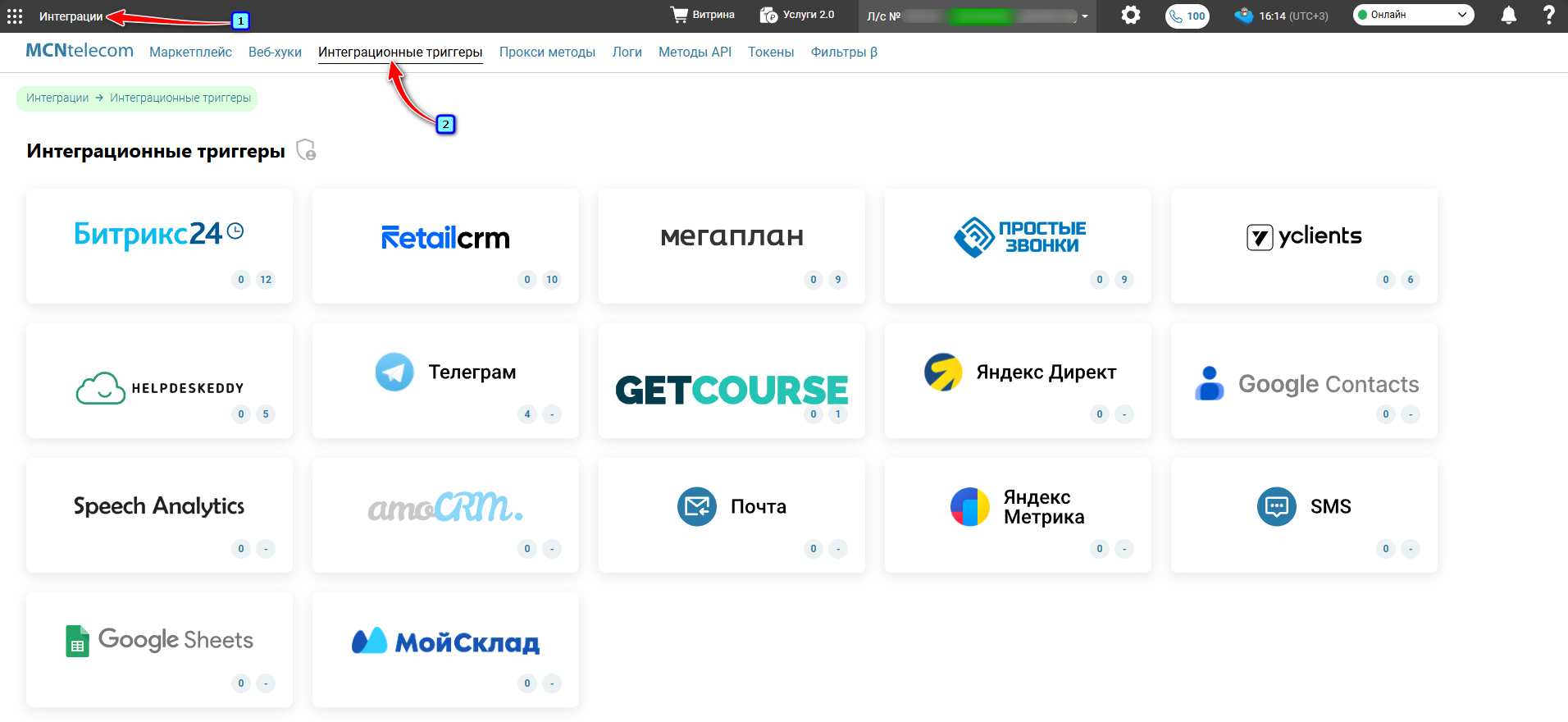
Task: Open the Мегаплан integration card
Action: (x=732, y=246)
